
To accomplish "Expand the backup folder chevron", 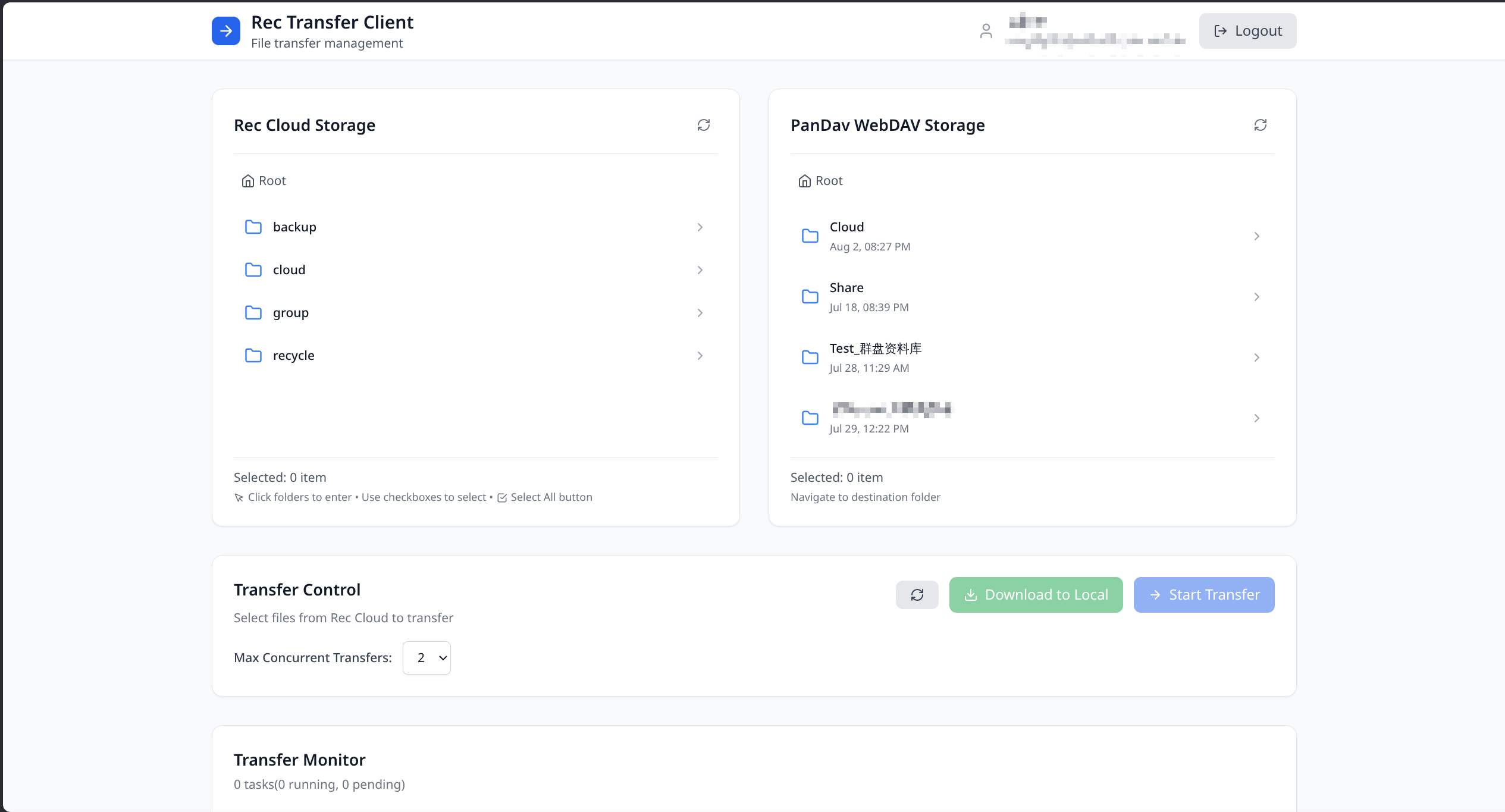I will point(700,227).
